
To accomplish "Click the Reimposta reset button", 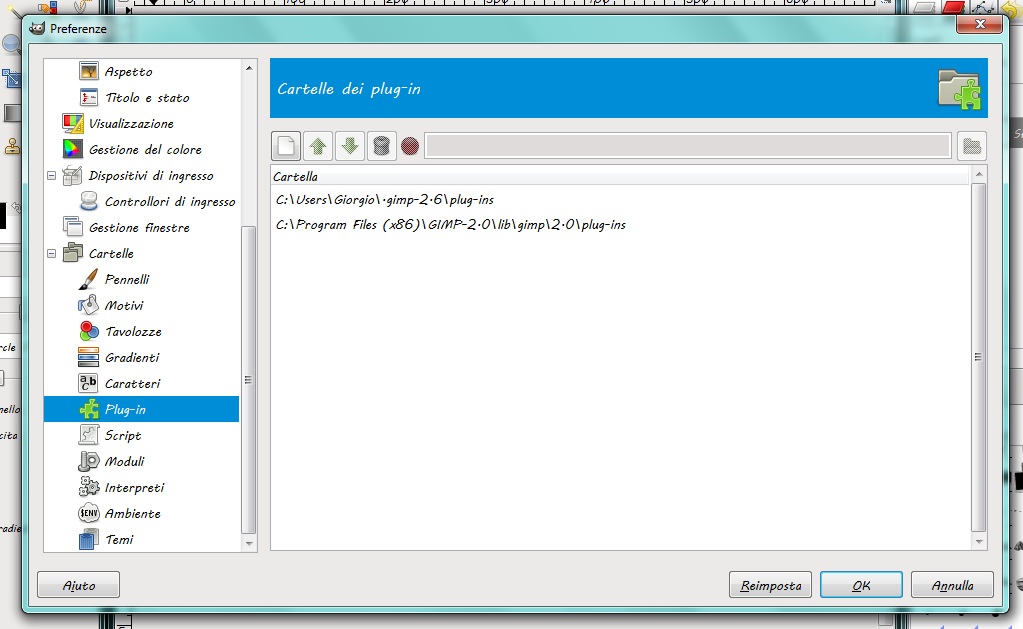I will point(771,585).
